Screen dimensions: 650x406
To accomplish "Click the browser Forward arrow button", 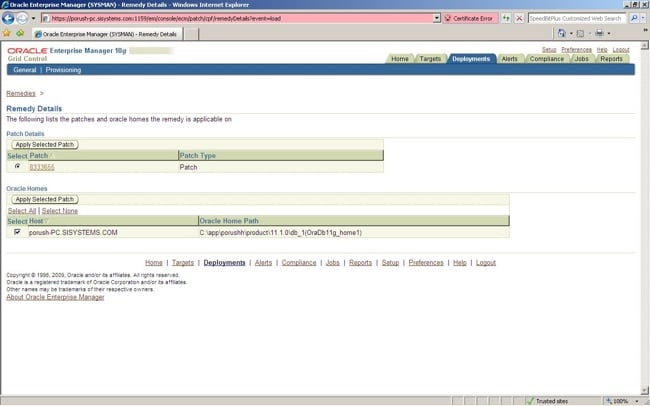I will tap(22, 18).
